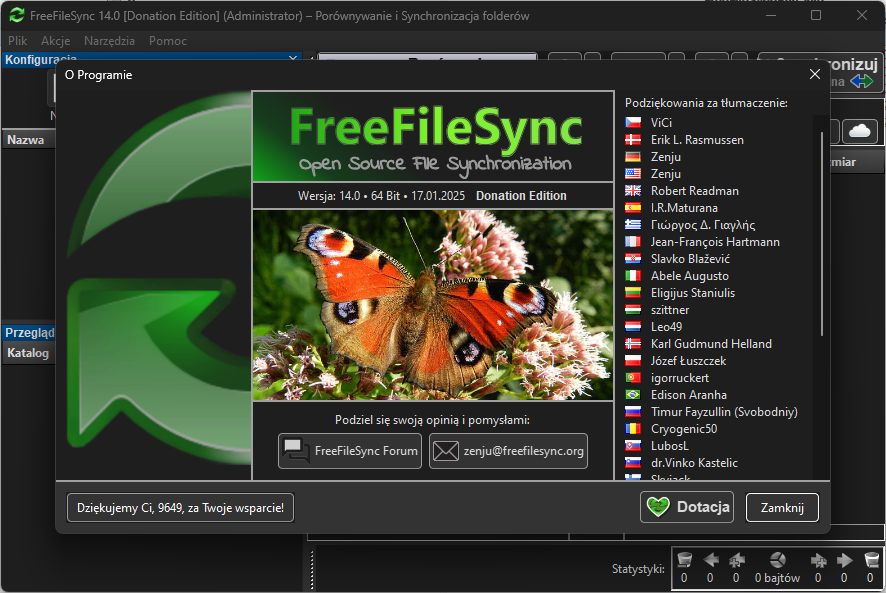Image resolution: width=886 pixels, height=593 pixels.
Task: Open the FreeFileSync Forum link
Action: [x=350, y=451]
